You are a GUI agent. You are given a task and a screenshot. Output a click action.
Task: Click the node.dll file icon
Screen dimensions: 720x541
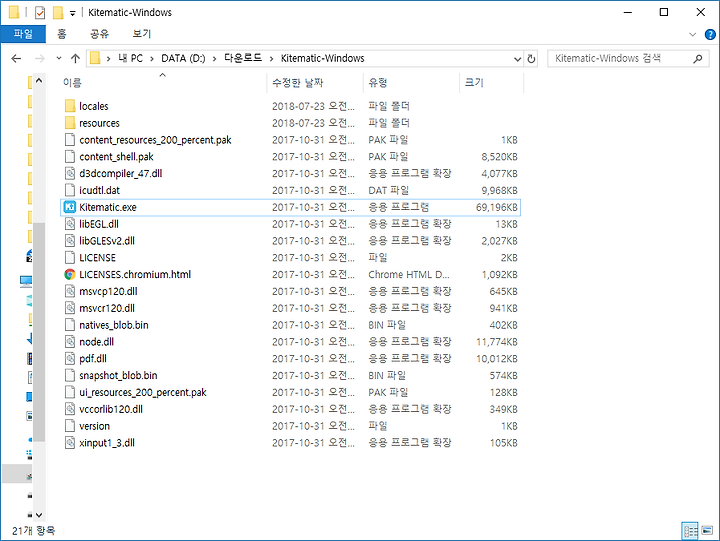pyautogui.click(x=70, y=342)
